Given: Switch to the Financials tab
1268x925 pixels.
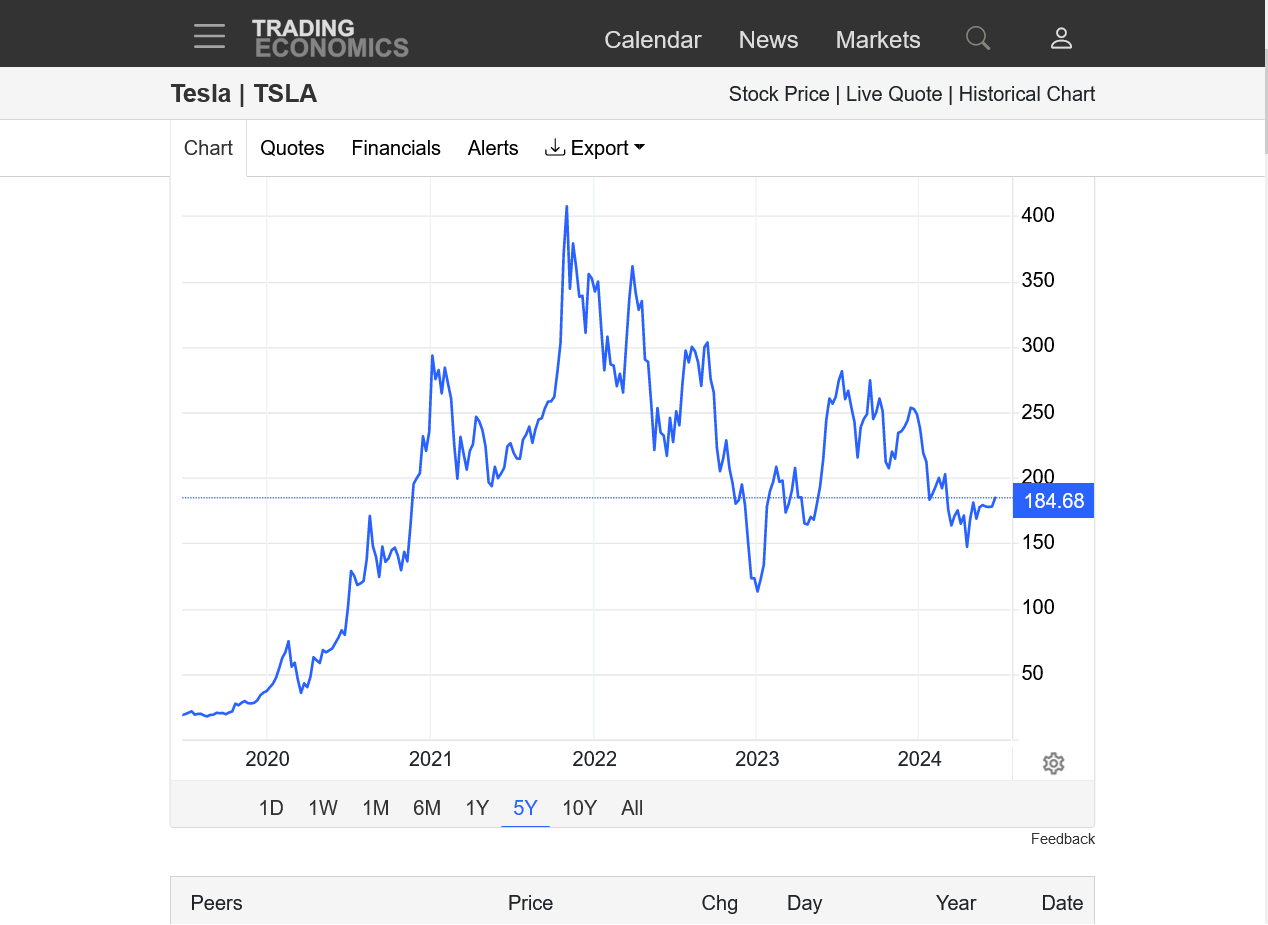Looking at the screenshot, I should pyautogui.click(x=396, y=148).
